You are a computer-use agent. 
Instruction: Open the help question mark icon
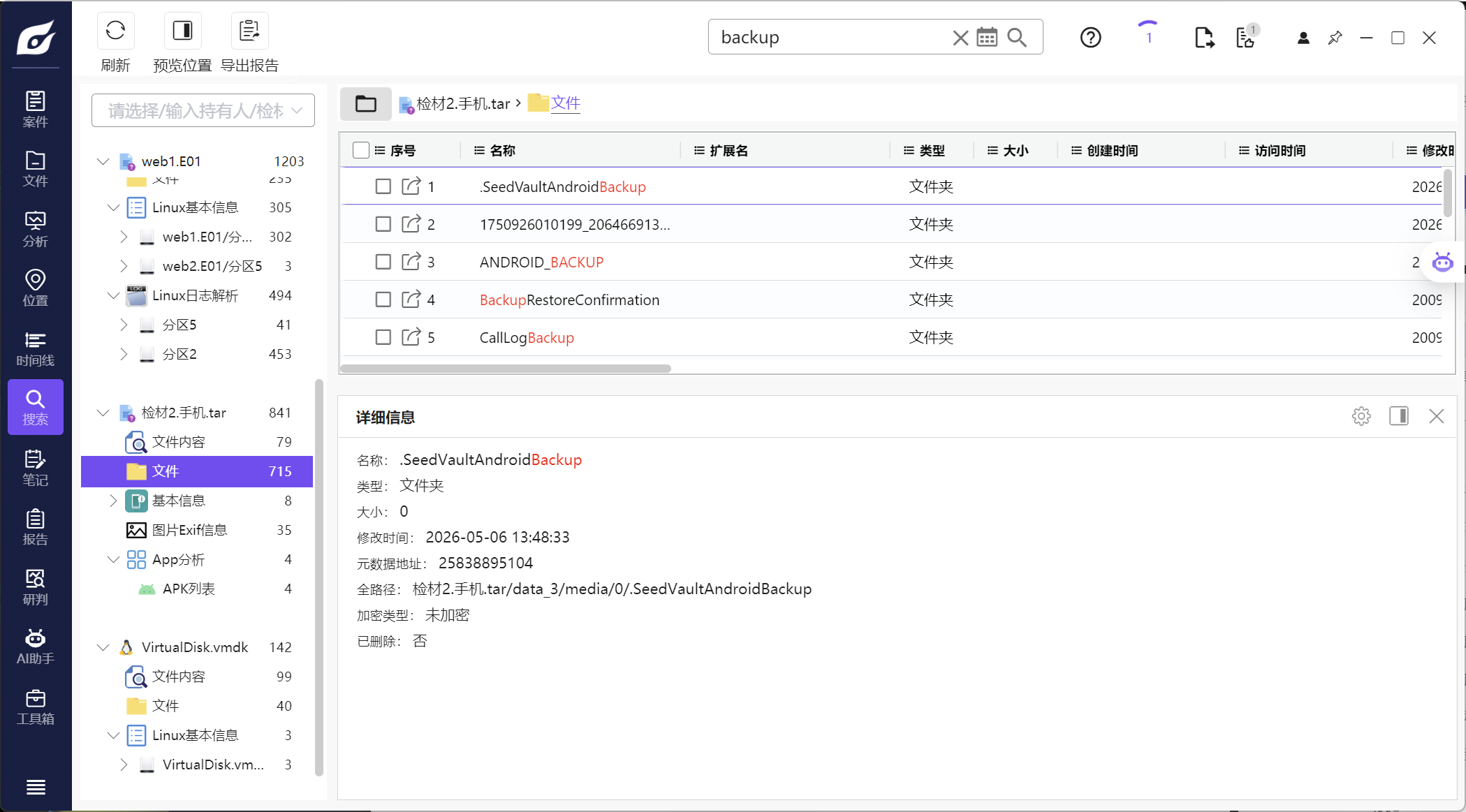[x=1090, y=38]
